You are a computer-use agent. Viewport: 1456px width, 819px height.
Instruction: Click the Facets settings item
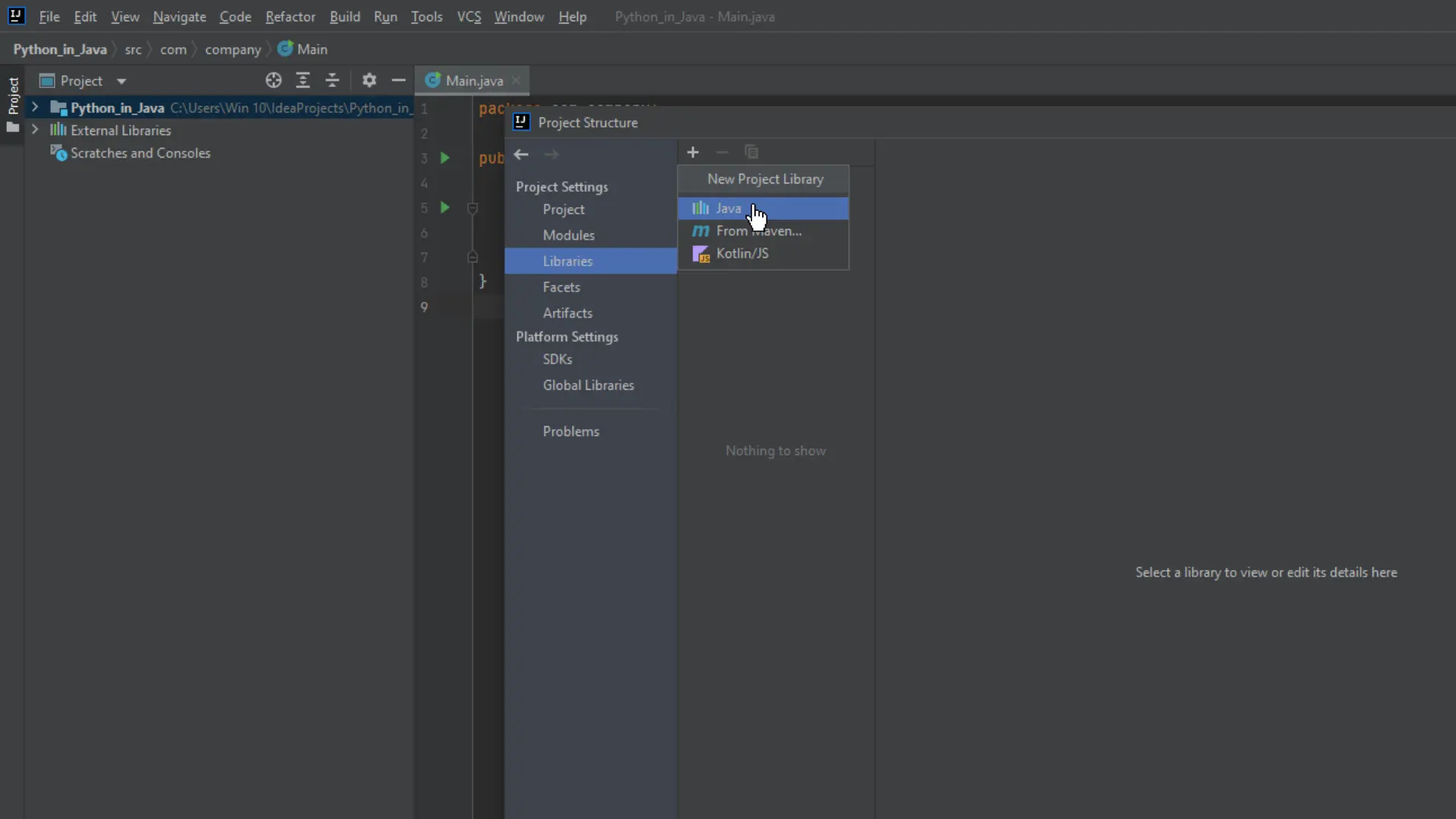point(561,287)
